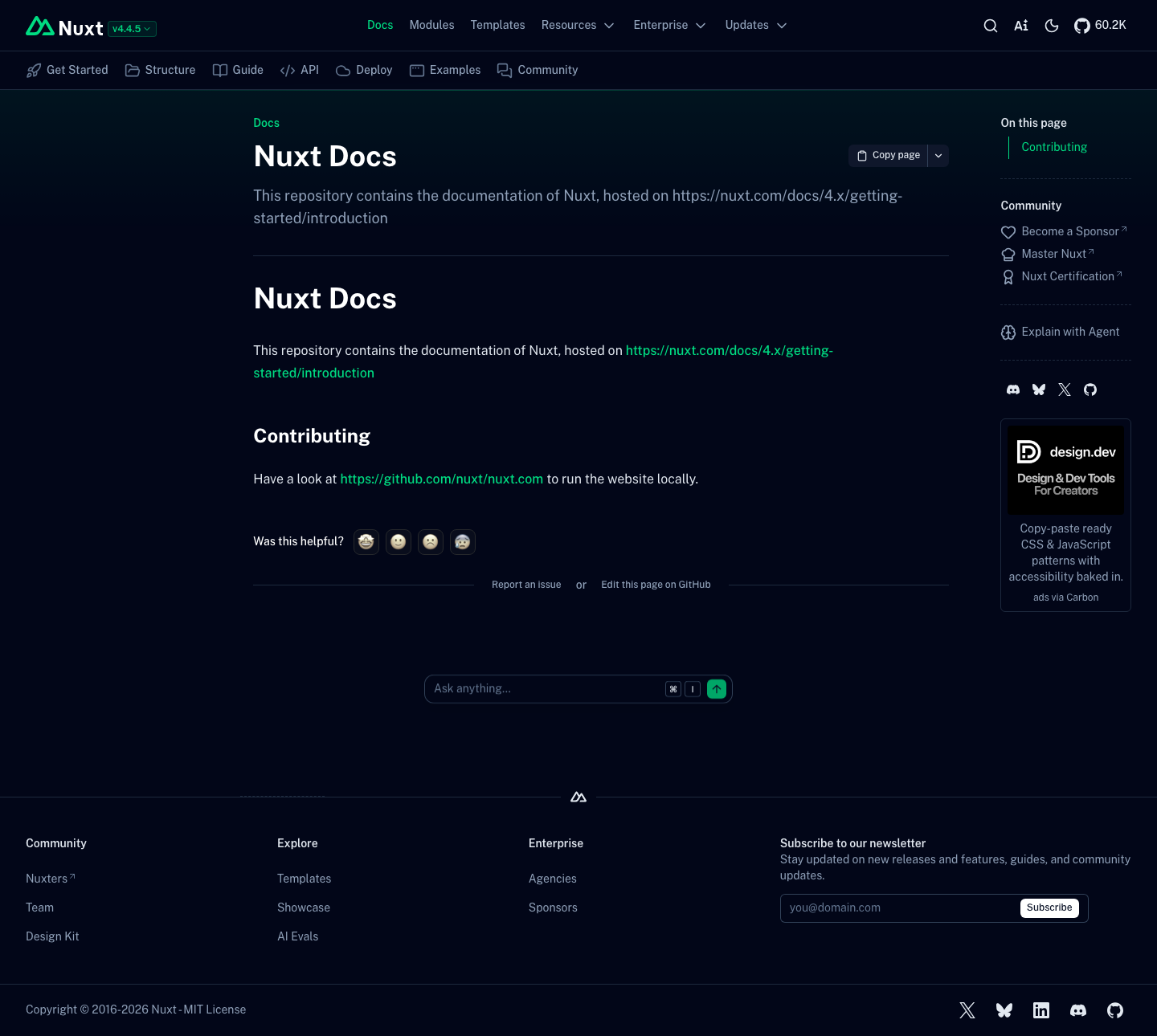Click Explain with Agent
Viewport: 1157px width, 1036px height.
(x=1060, y=332)
